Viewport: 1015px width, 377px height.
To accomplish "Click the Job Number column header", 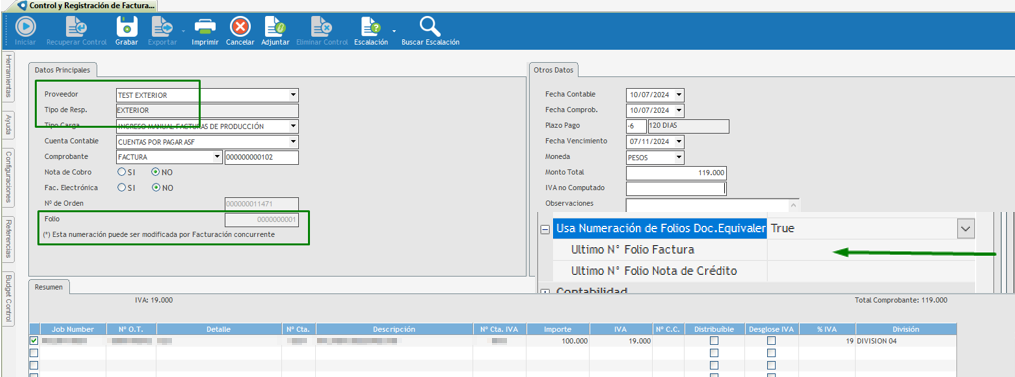I will pos(73,329).
